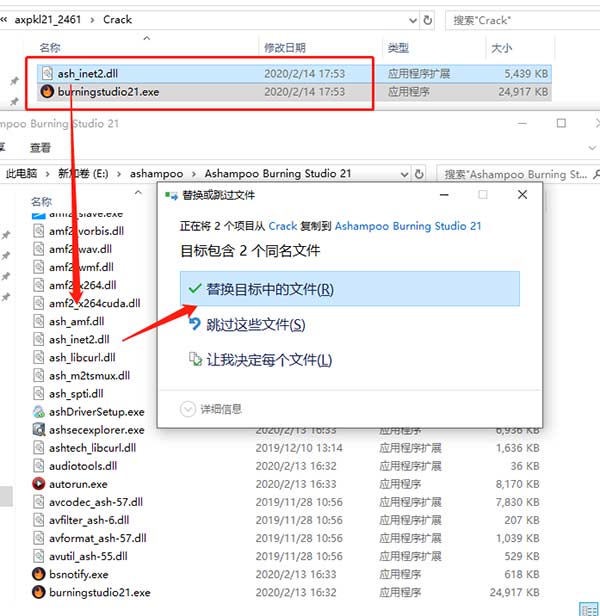This screenshot has height=616, width=600.
Task: Click 新加卷 (E:) breadcrumb segment
Action: pos(83,173)
